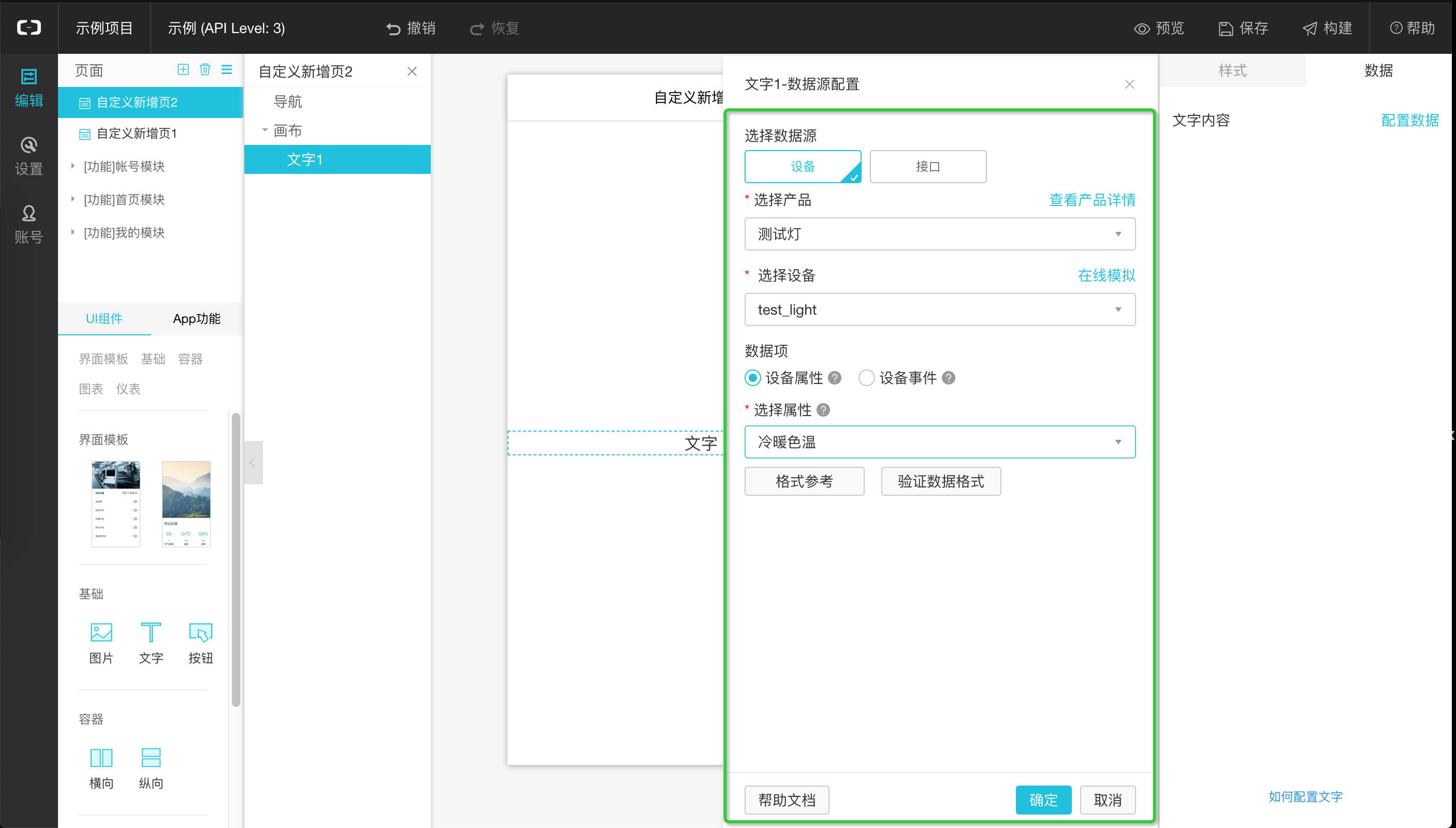Click help icon next to 设备事件
The width and height of the screenshot is (1456, 828).
tap(949, 378)
